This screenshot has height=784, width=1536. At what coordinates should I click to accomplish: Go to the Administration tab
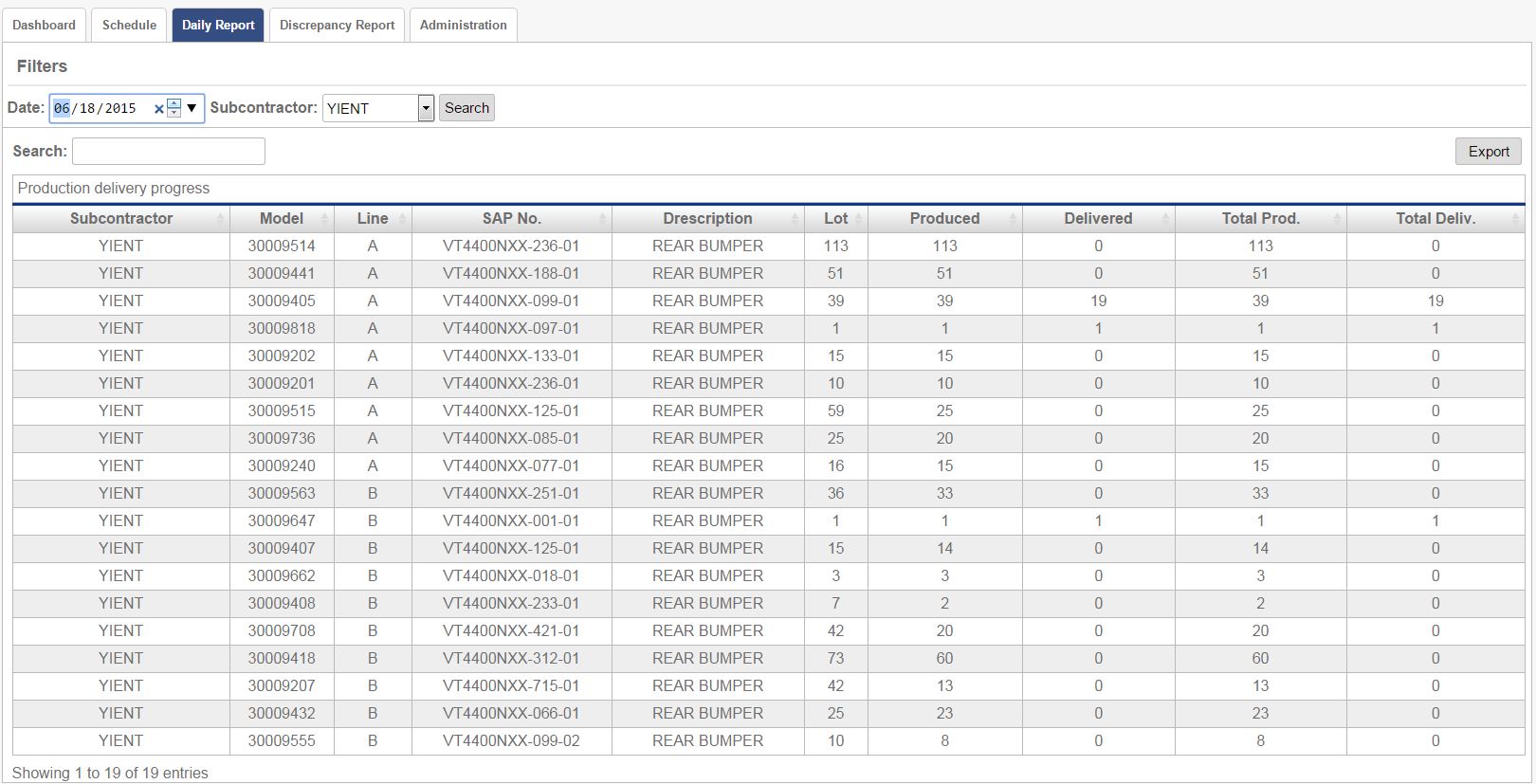pos(463,25)
